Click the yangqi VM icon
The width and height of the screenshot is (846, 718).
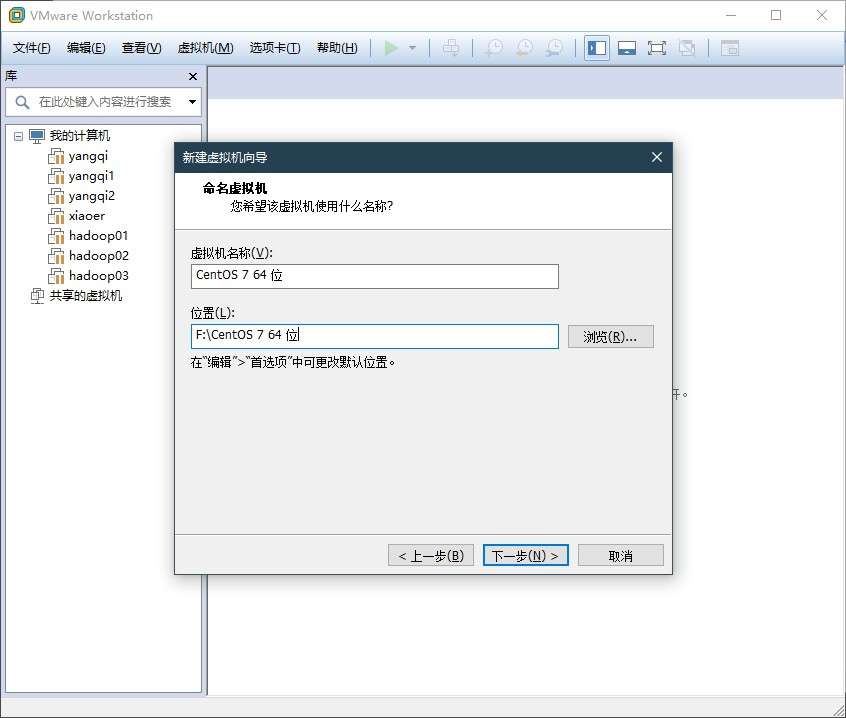tap(56, 156)
